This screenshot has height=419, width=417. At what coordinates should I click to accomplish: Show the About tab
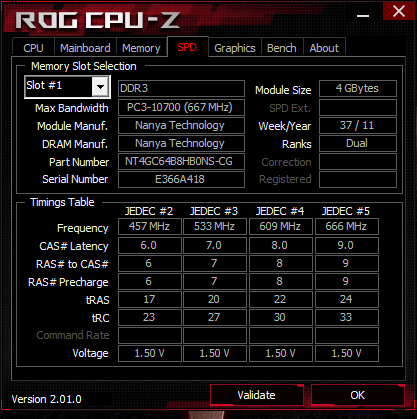[324, 48]
